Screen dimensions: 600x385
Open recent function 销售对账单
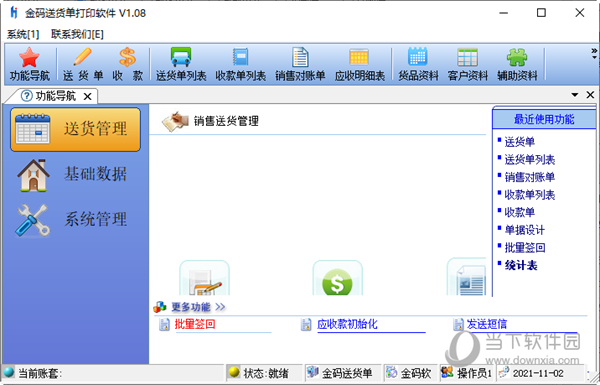click(530, 177)
